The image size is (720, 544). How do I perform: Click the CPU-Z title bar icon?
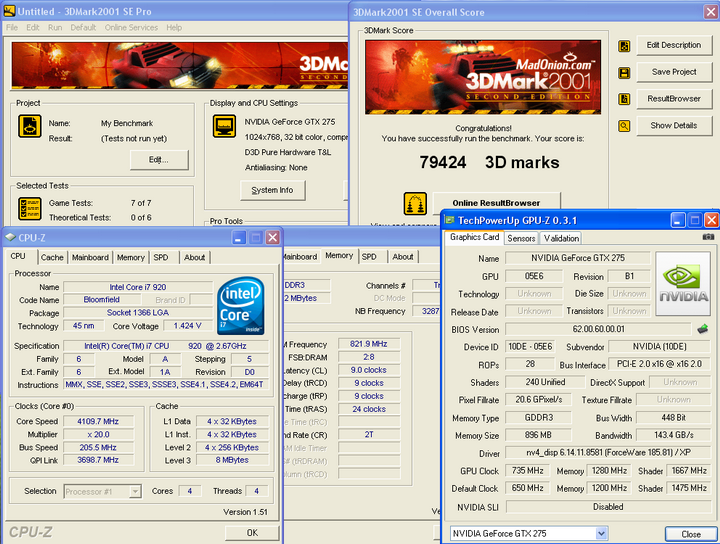[x=10, y=237]
